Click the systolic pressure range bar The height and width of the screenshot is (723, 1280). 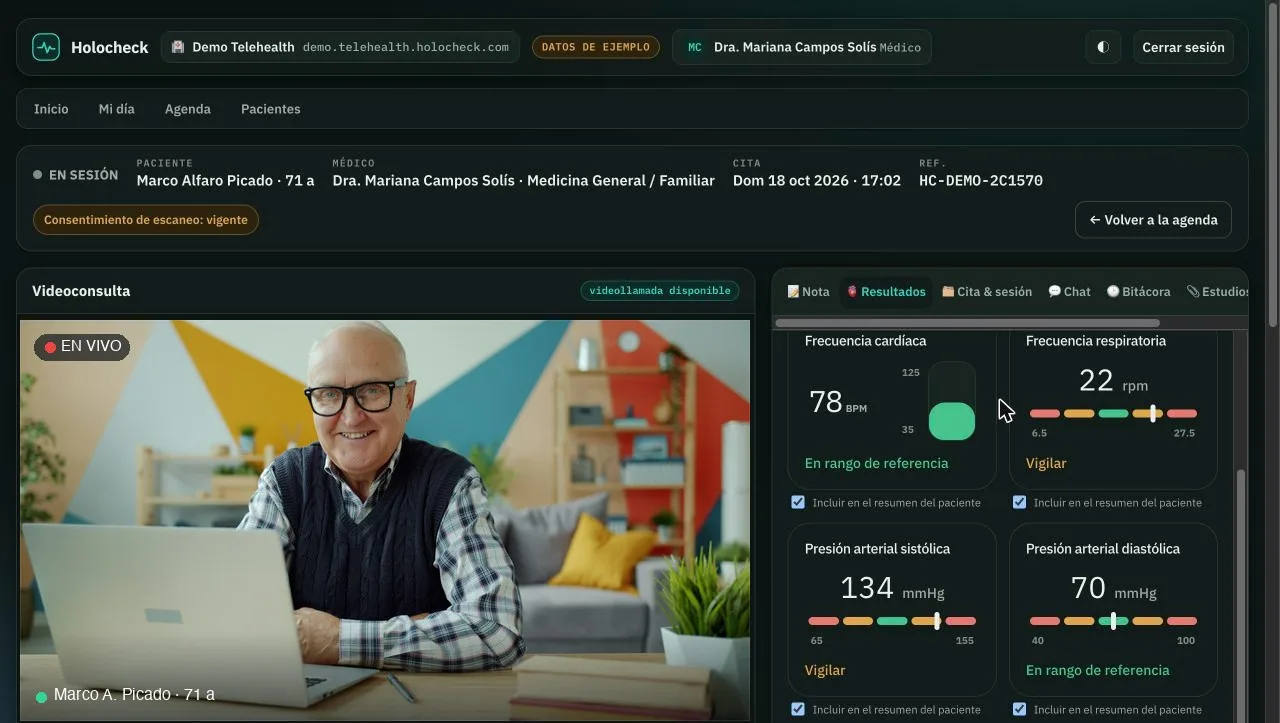point(892,621)
